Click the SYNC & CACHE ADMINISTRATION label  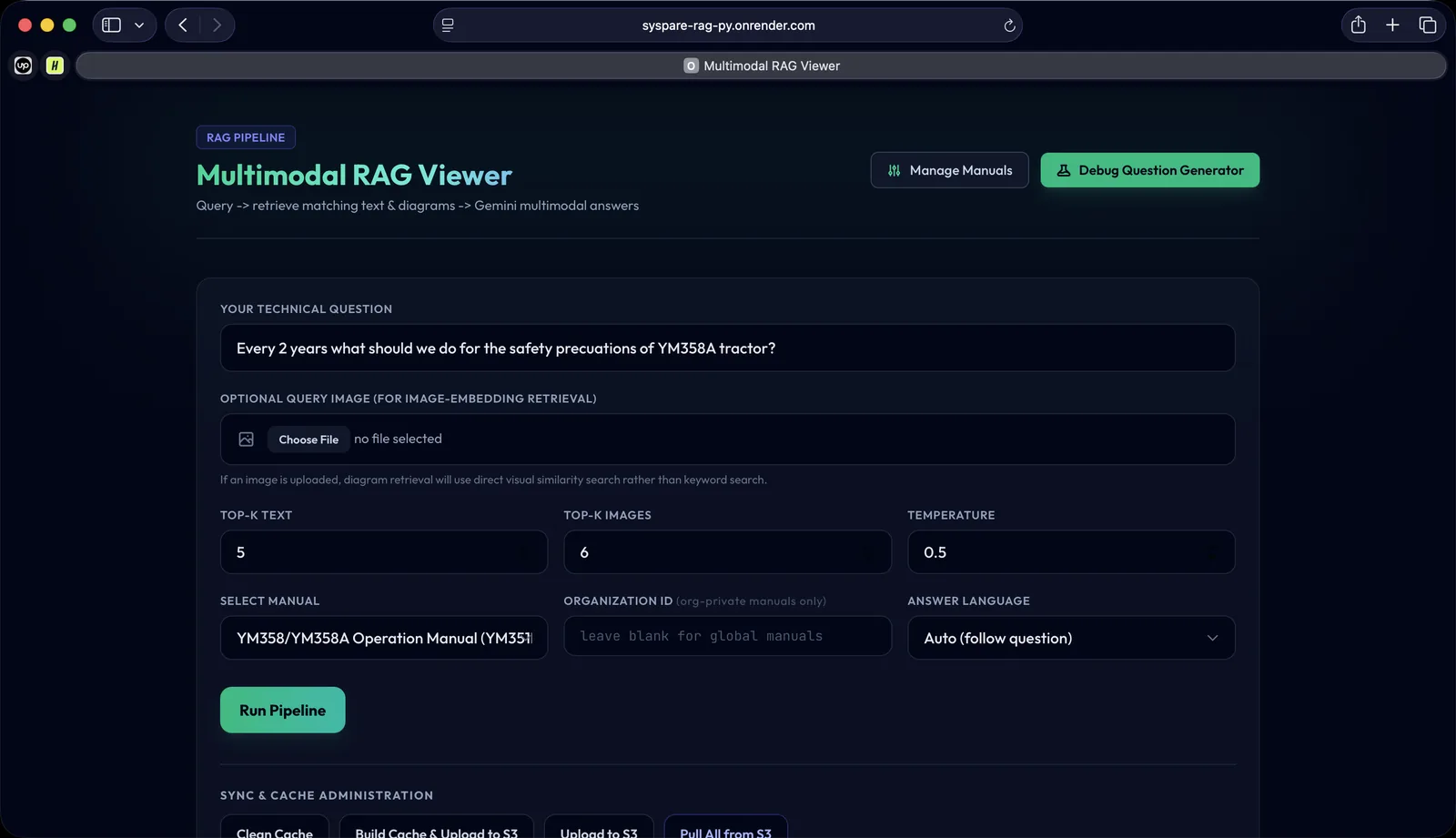click(x=327, y=795)
